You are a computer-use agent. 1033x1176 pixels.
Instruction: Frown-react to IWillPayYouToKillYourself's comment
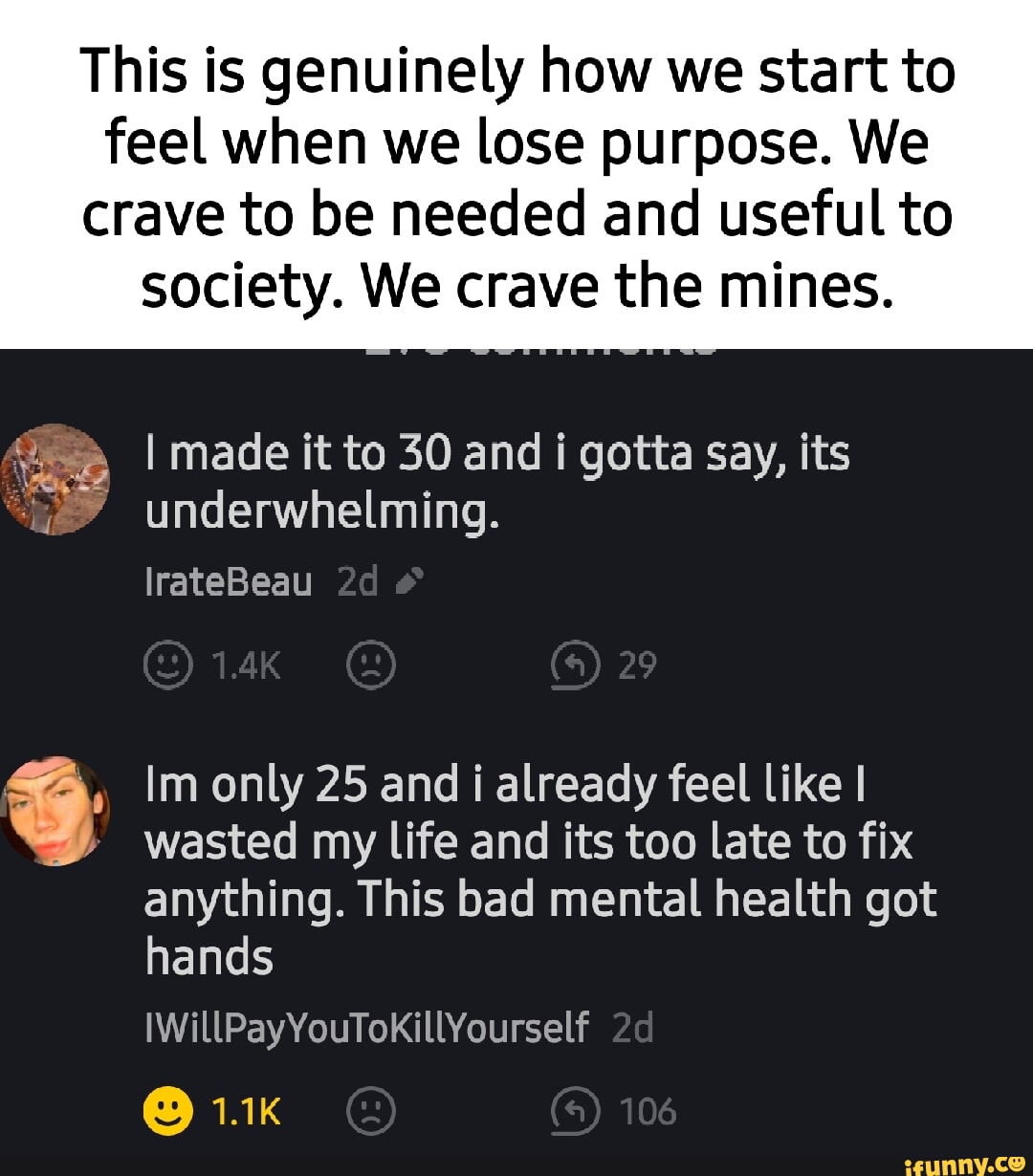tap(372, 1112)
